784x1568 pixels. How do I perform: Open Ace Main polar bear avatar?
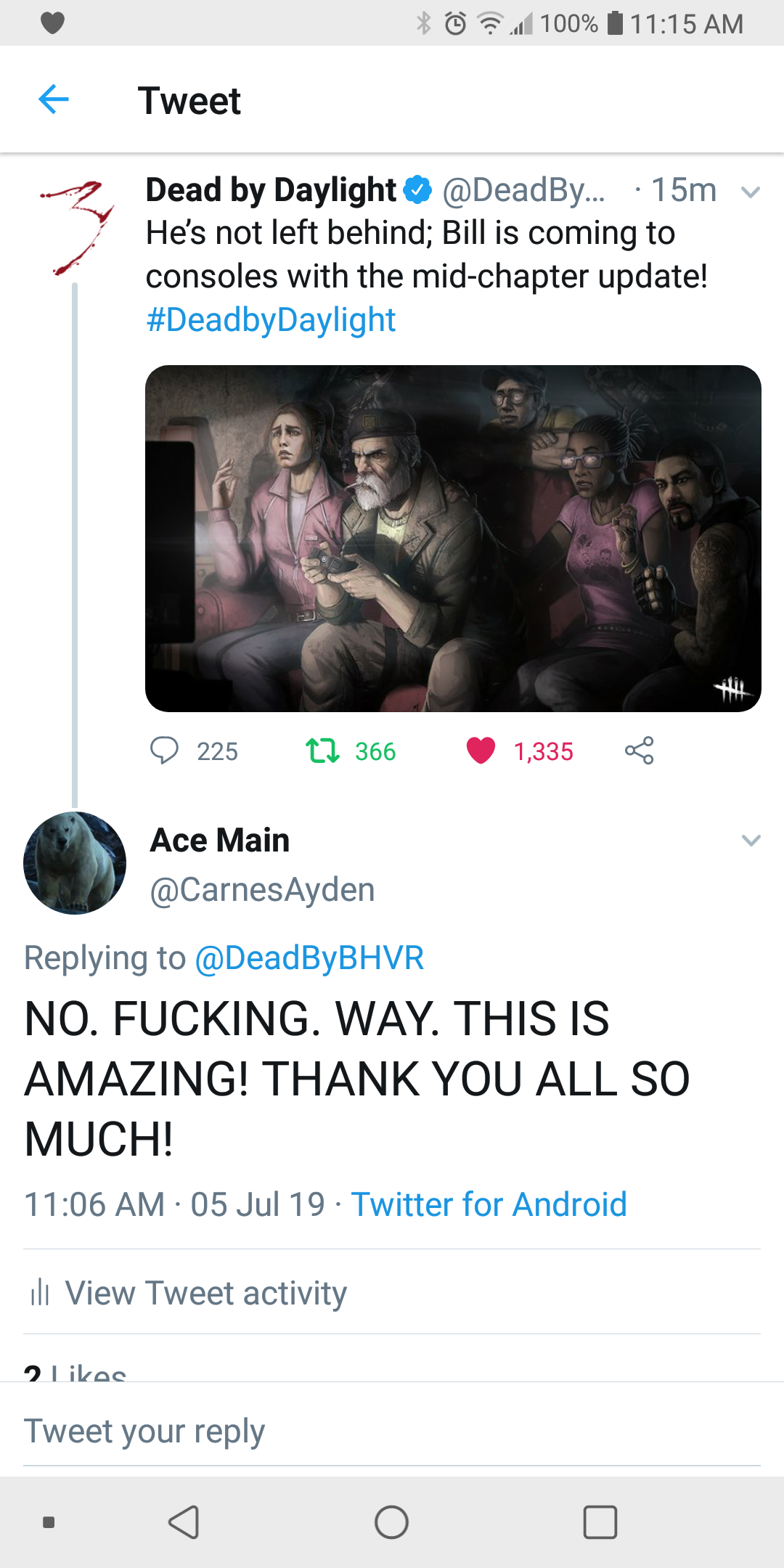pos(75,862)
